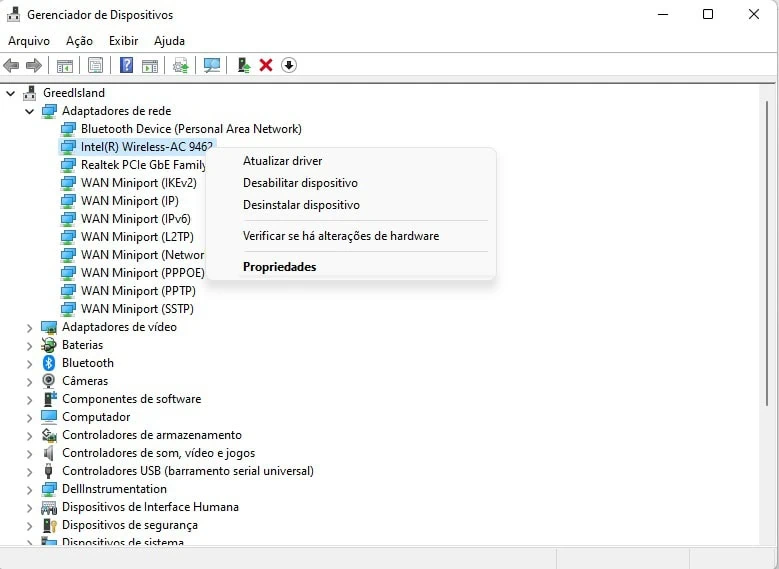Select Realtek PCIe GbE Family adapter

click(143, 164)
